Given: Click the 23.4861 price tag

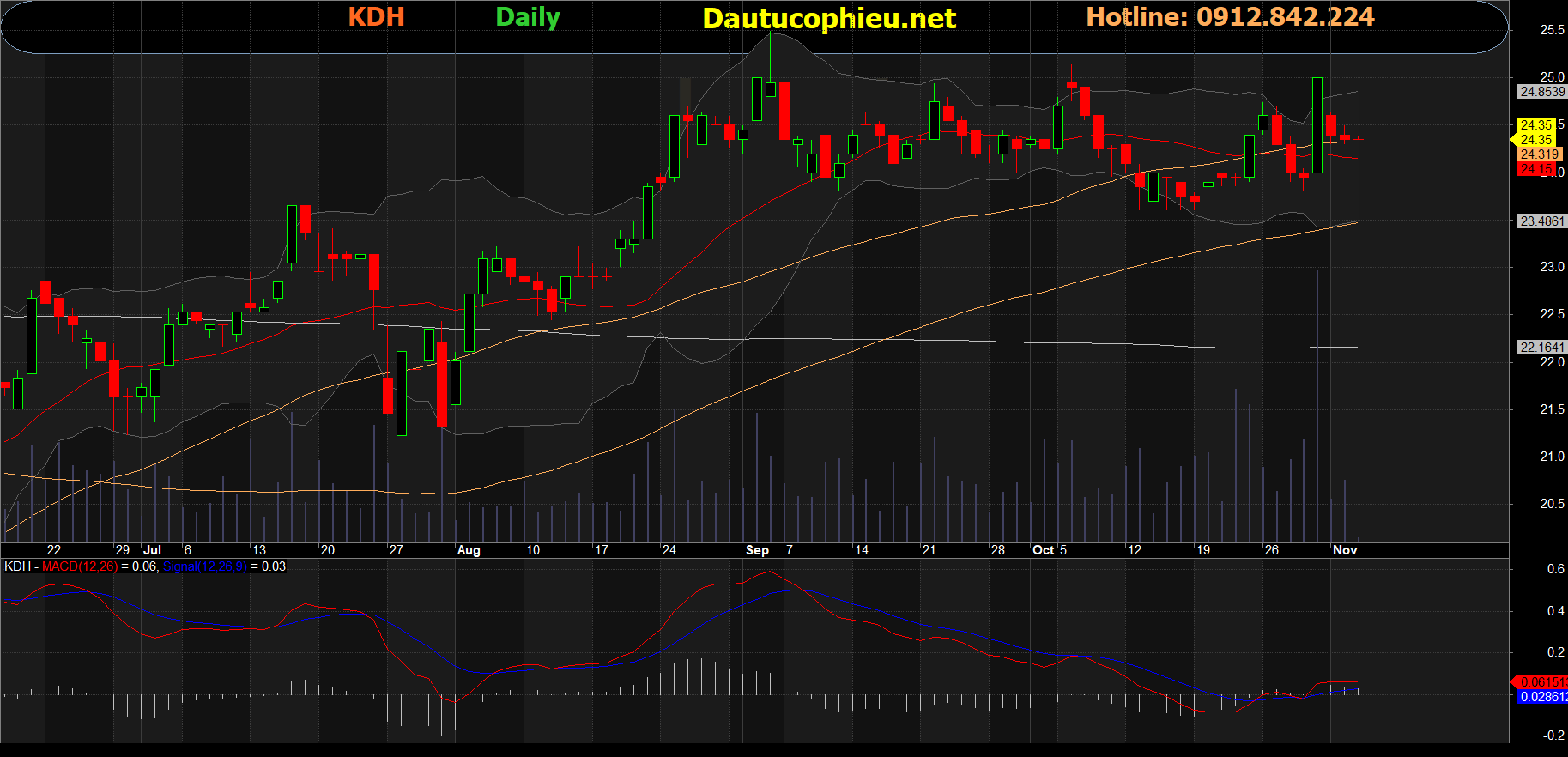Looking at the screenshot, I should pyautogui.click(x=1541, y=221).
